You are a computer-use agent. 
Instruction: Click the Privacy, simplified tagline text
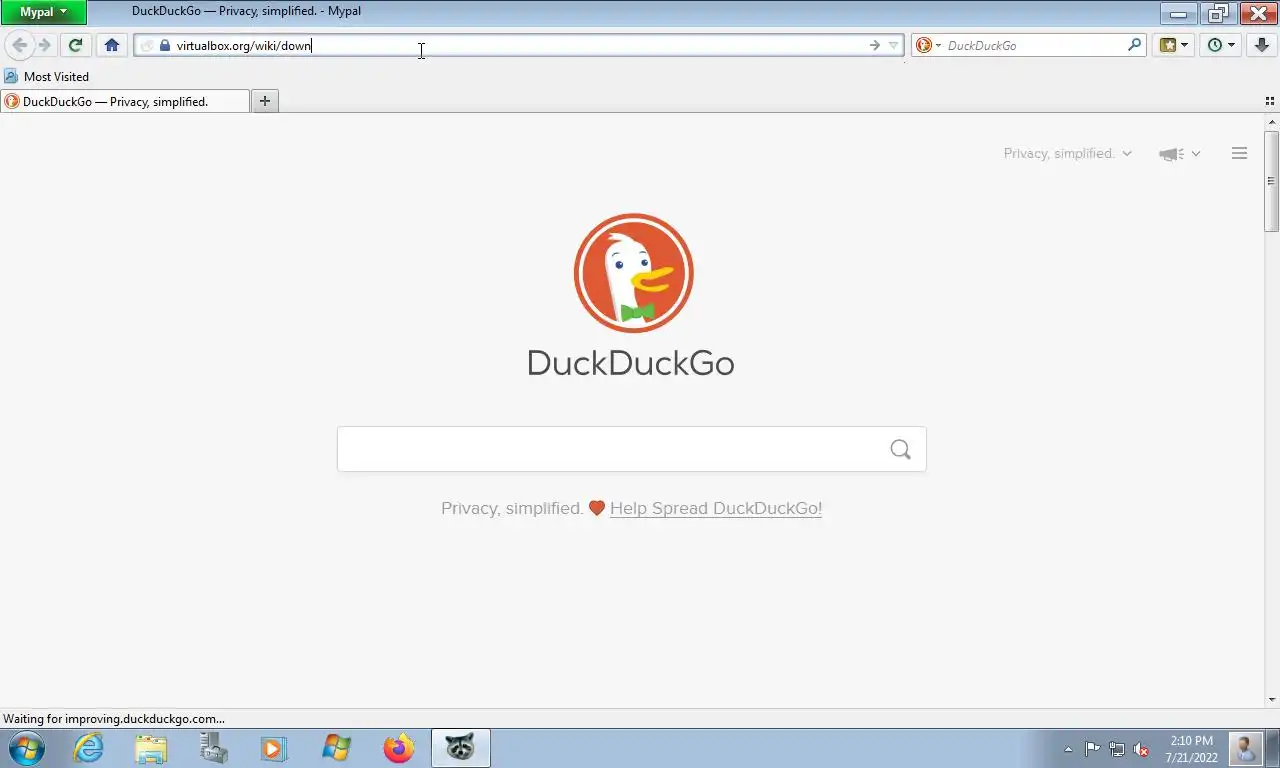pos(512,508)
